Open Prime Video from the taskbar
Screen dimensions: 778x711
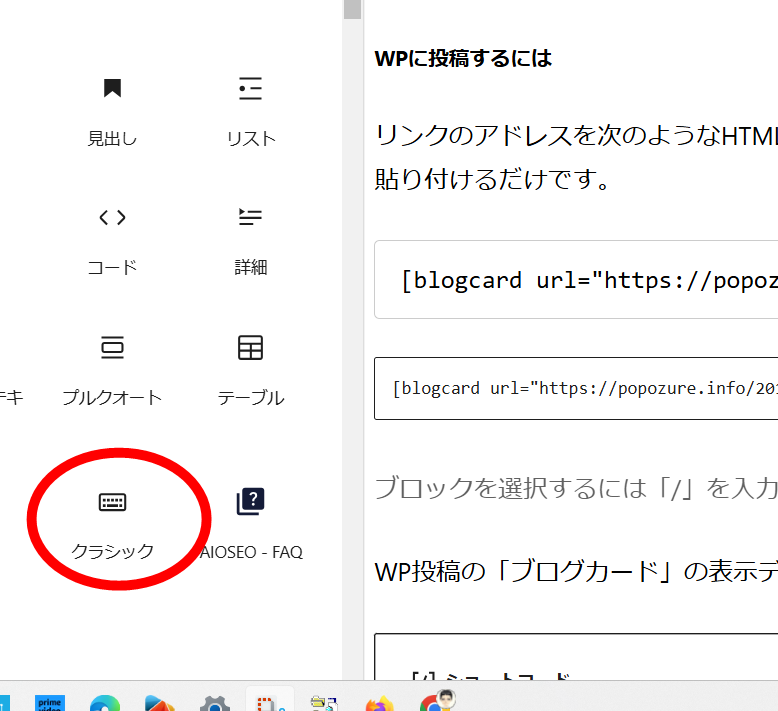pyautogui.click(x=50, y=702)
